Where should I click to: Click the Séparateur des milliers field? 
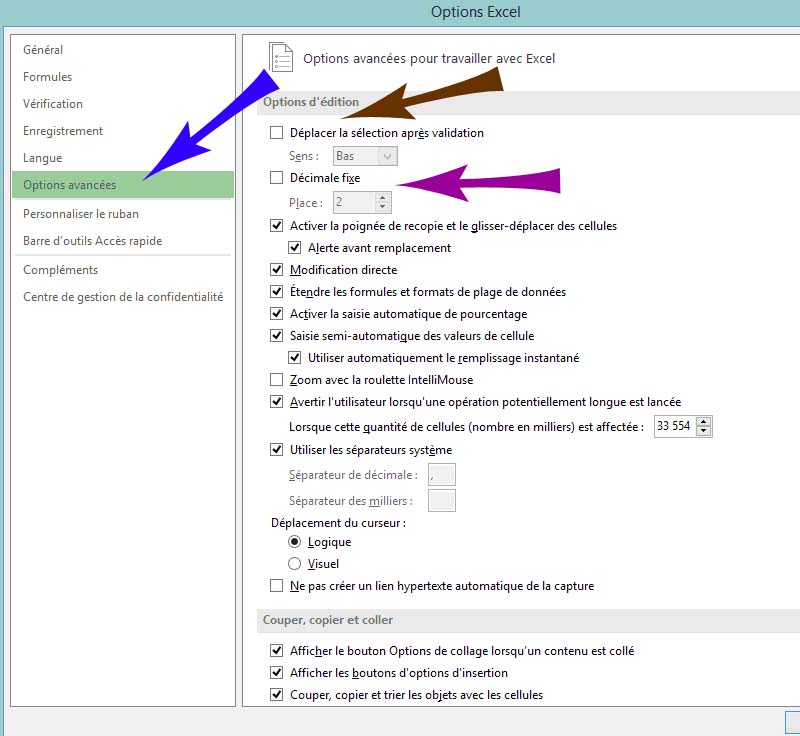coord(442,500)
